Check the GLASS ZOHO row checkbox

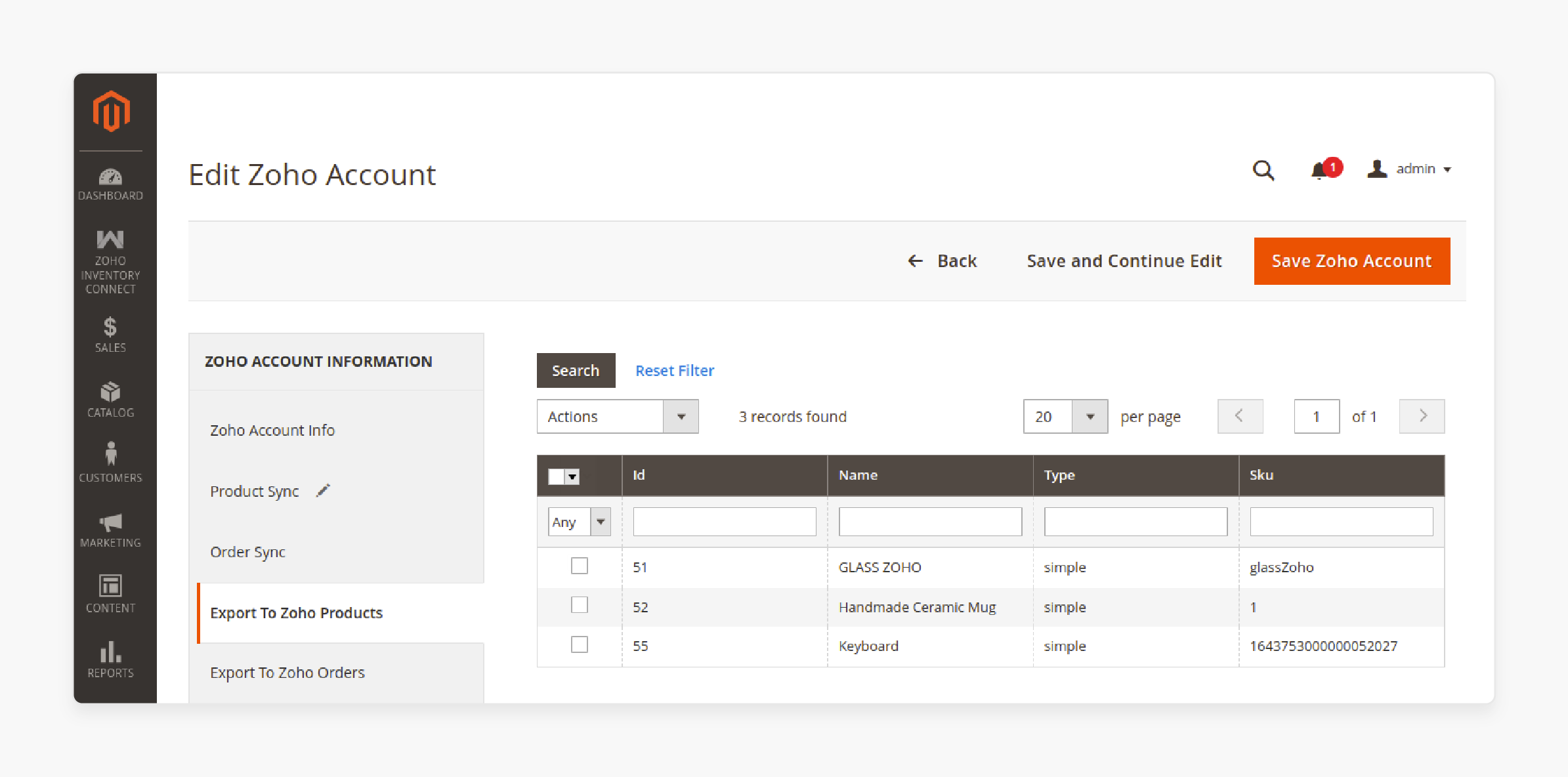[580, 566]
